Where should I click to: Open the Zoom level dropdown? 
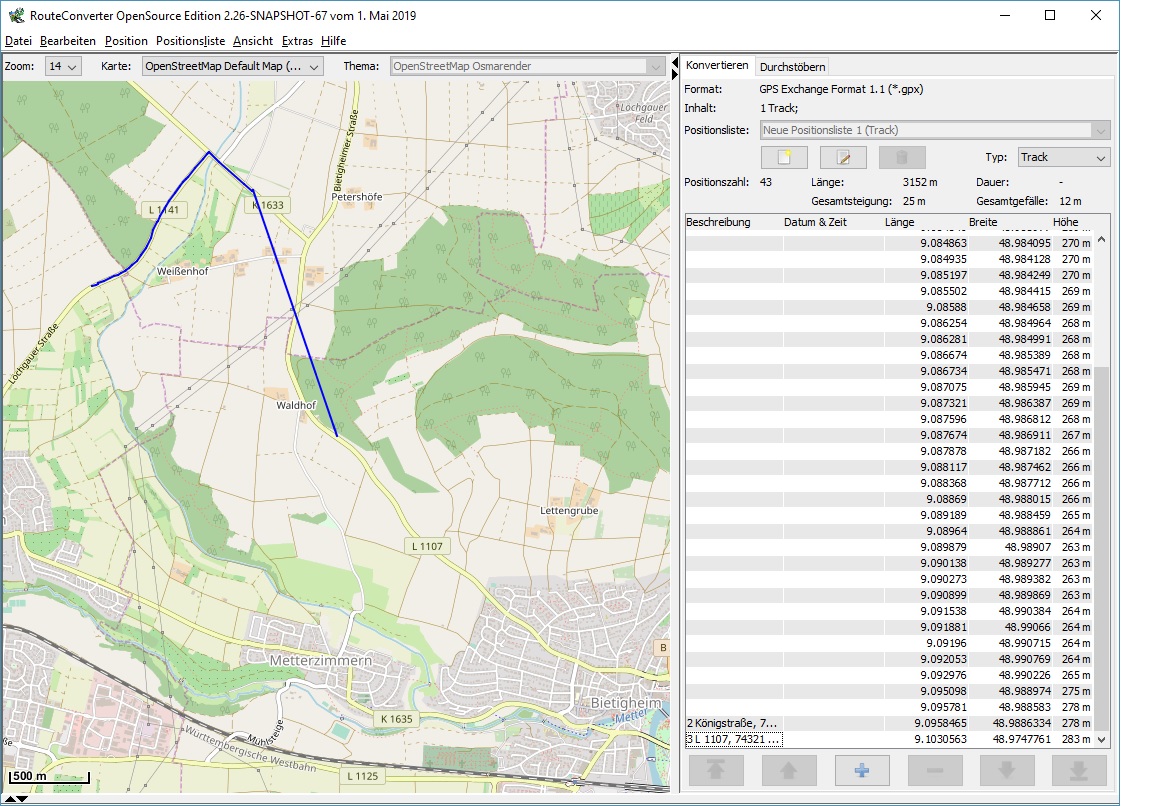pyautogui.click(x=63, y=66)
